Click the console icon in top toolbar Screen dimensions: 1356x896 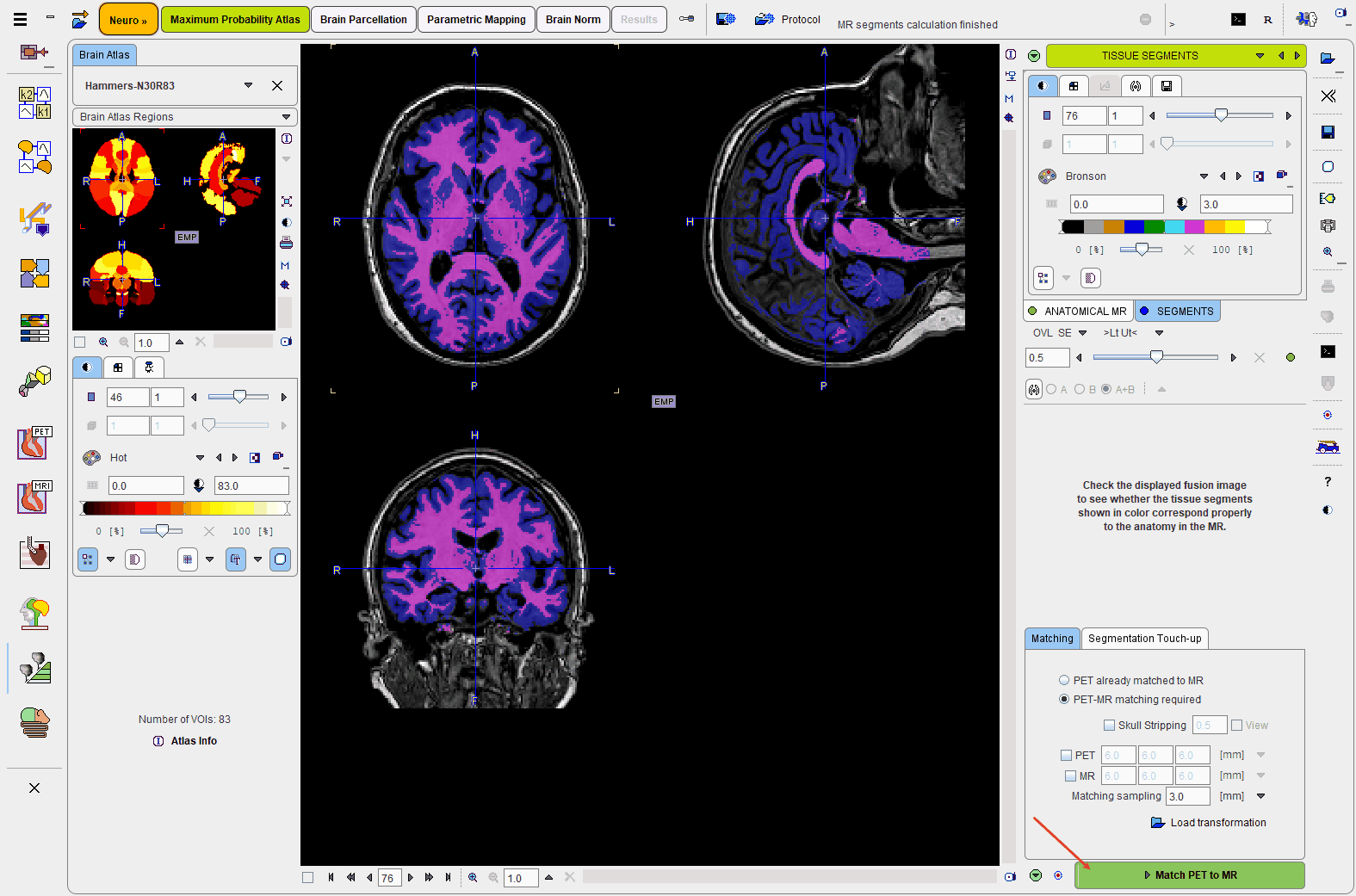pyautogui.click(x=1238, y=19)
